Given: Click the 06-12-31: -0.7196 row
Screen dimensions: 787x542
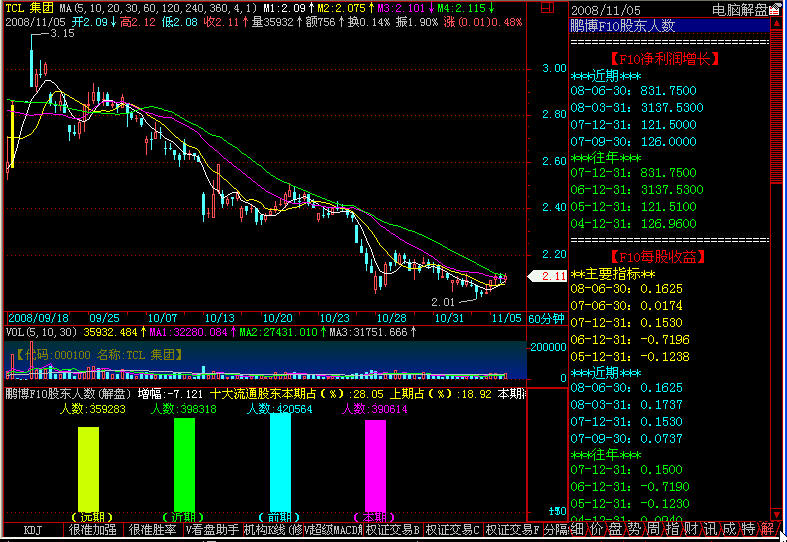Looking at the screenshot, I should [630, 340].
